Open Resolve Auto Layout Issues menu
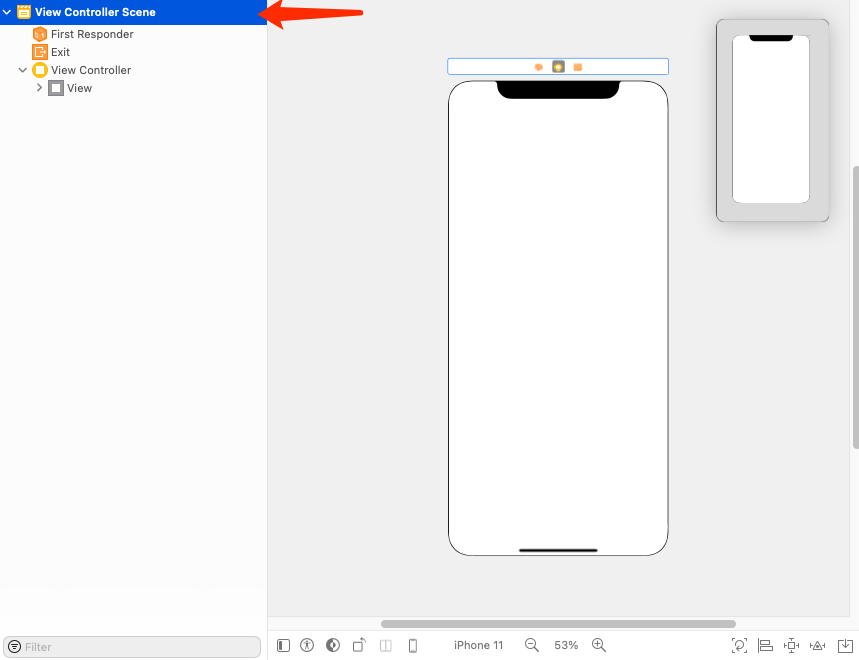The width and height of the screenshot is (859, 660). click(817, 646)
